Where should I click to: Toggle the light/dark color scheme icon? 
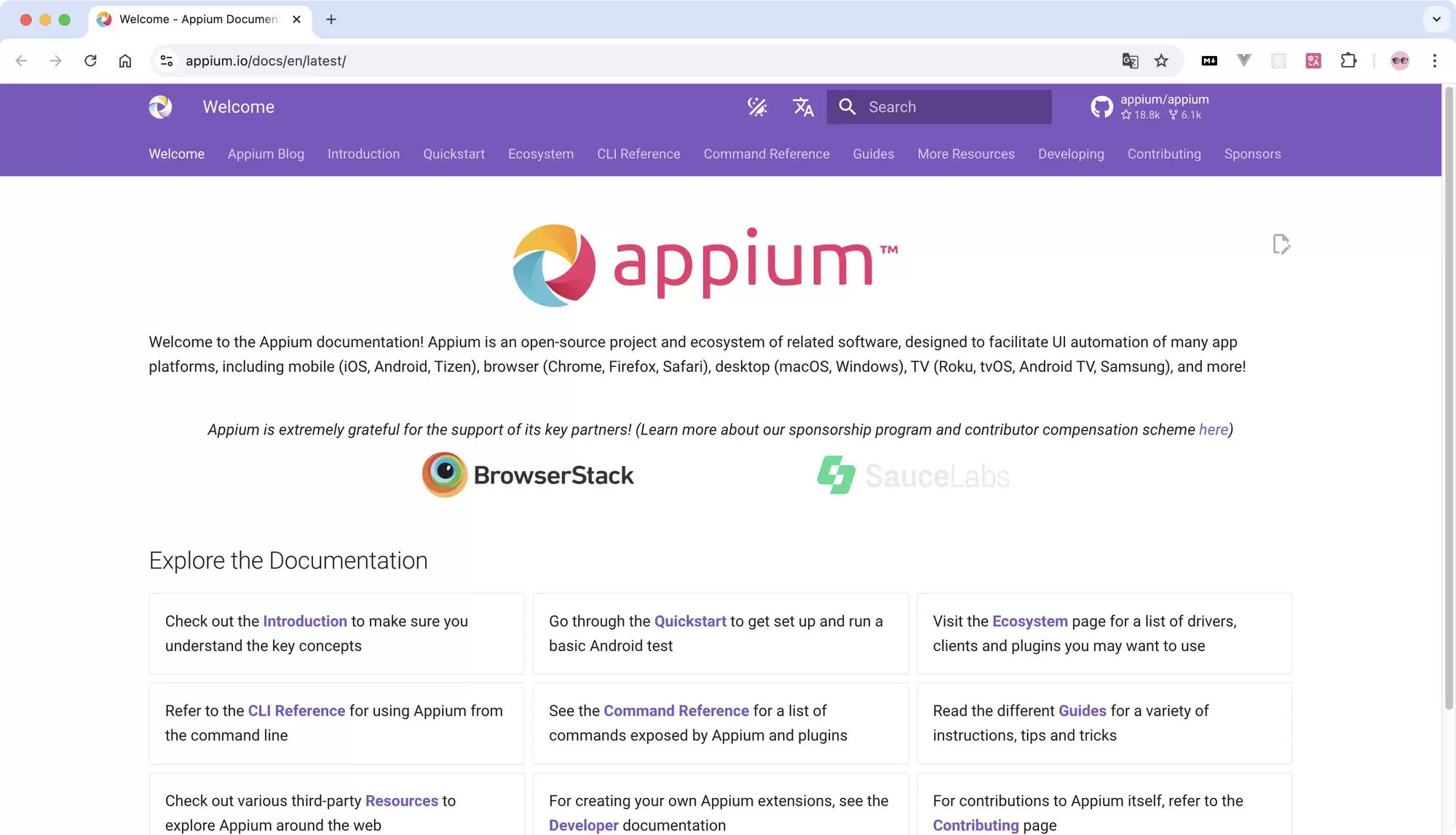tap(757, 107)
